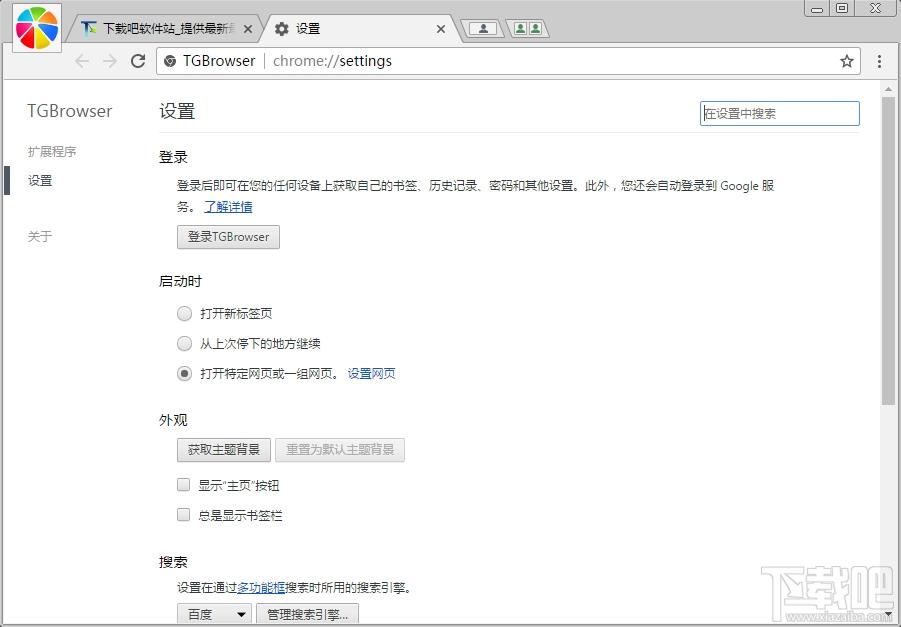Viewport: 901px width, 627px height.
Task: Open the 多功能框 link
Action: click(261, 588)
